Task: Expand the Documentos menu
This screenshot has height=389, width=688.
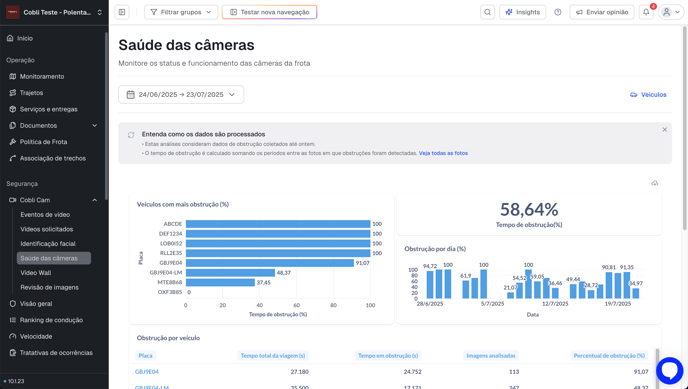Action: tap(53, 126)
